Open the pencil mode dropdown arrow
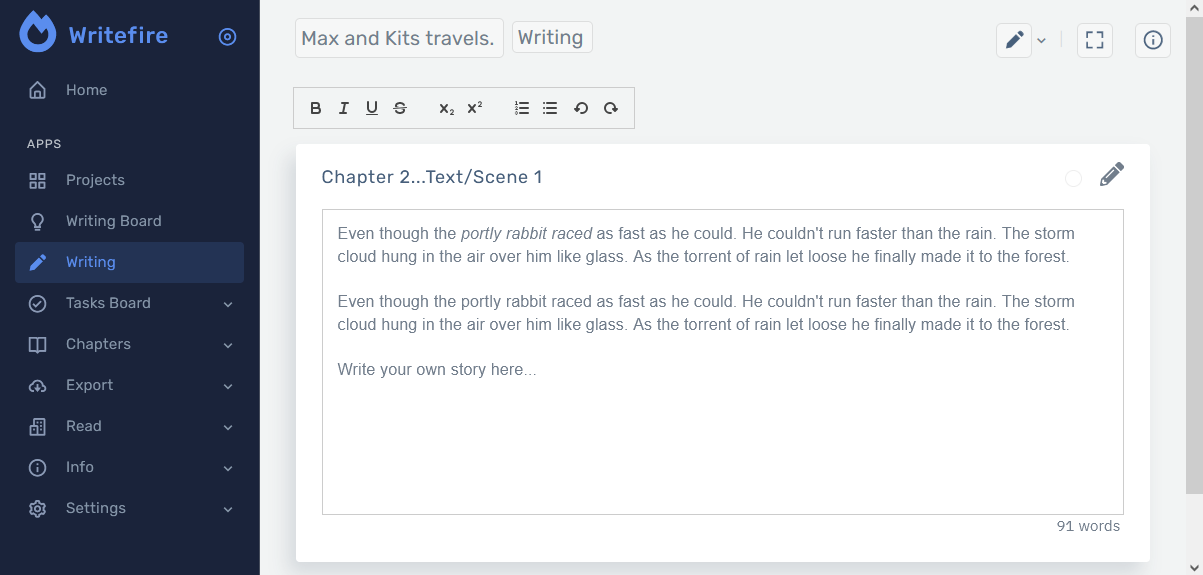The width and height of the screenshot is (1203, 575). coord(1041,40)
